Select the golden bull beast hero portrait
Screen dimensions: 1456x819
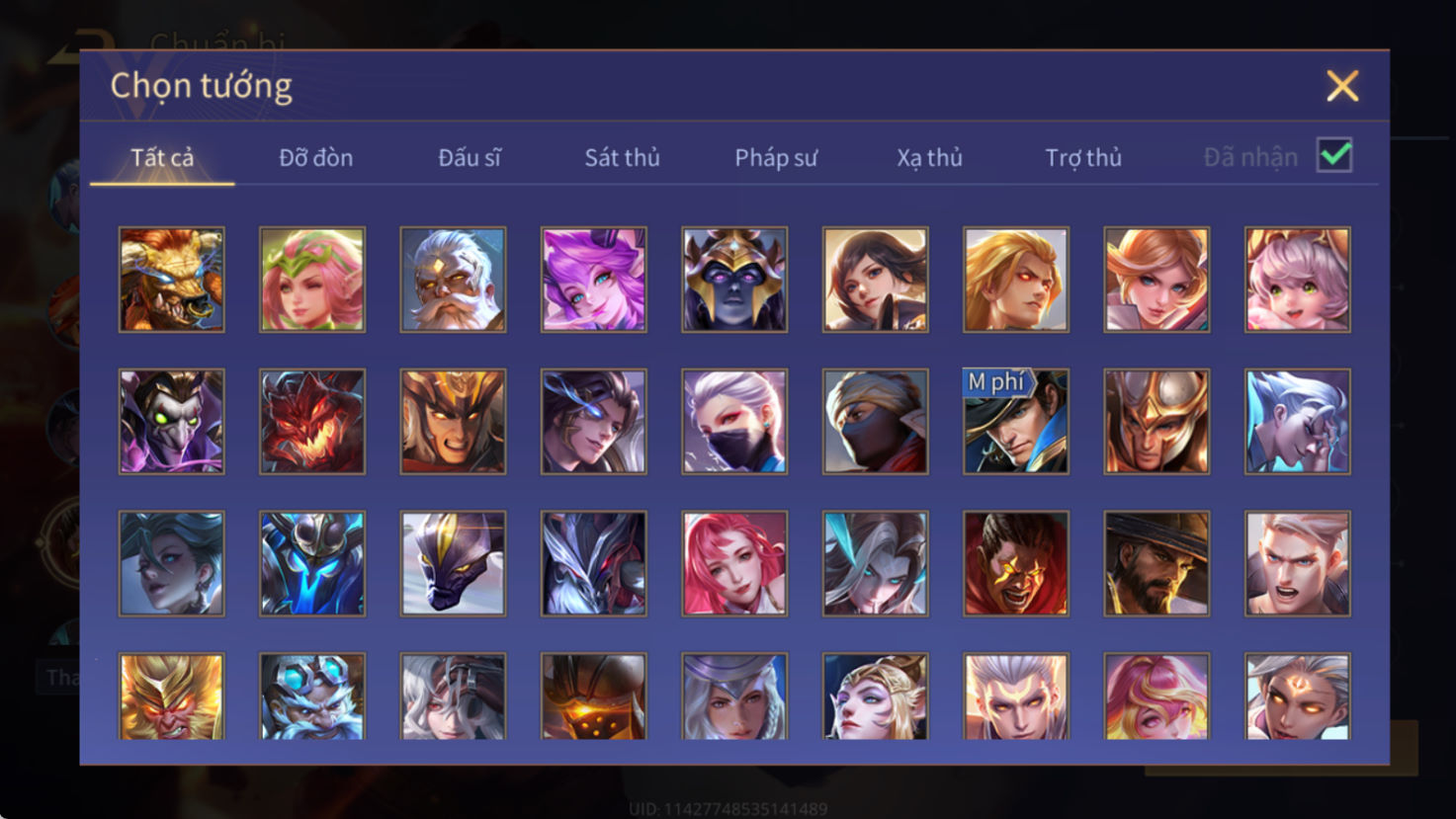[x=172, y=280]
